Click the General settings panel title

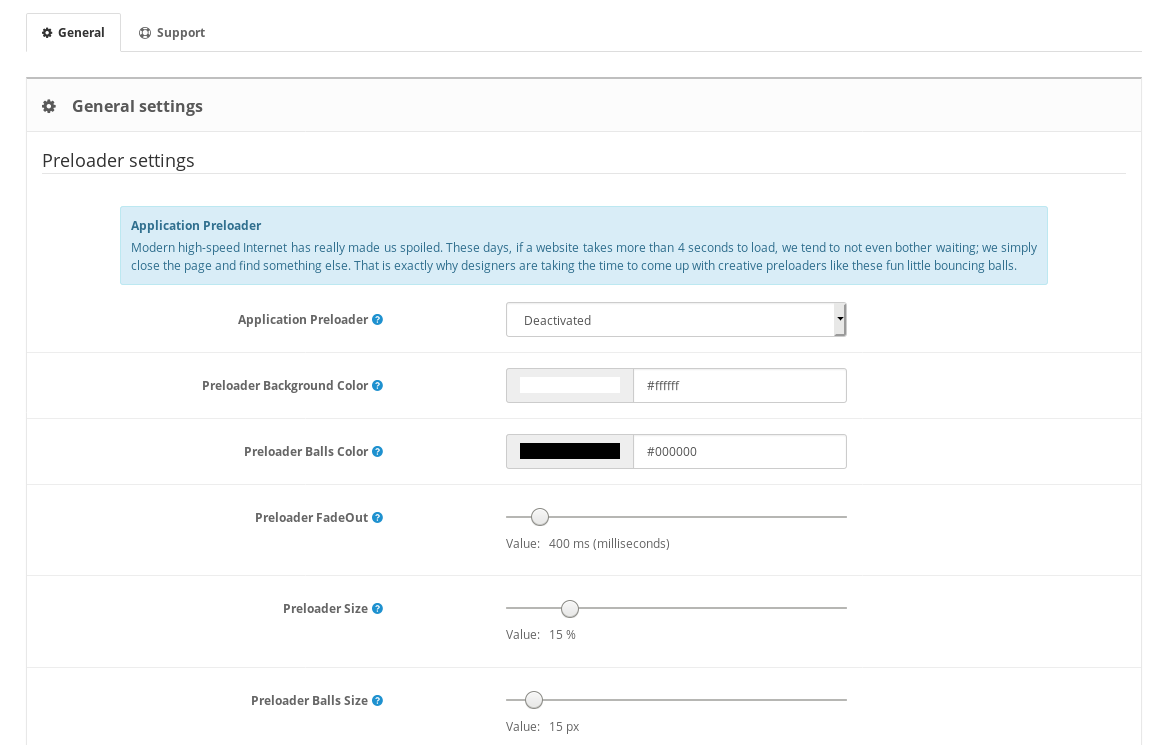(x=137, y=106)
